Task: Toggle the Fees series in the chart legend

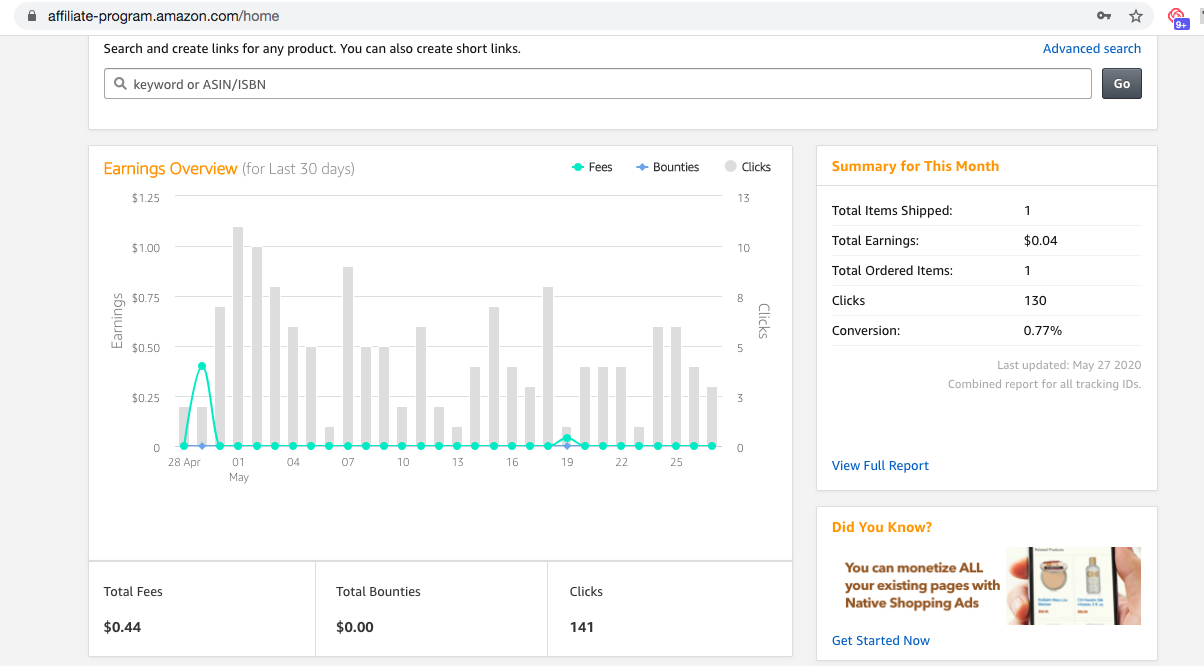Action: pyautogui.click(x=592, y=167)
